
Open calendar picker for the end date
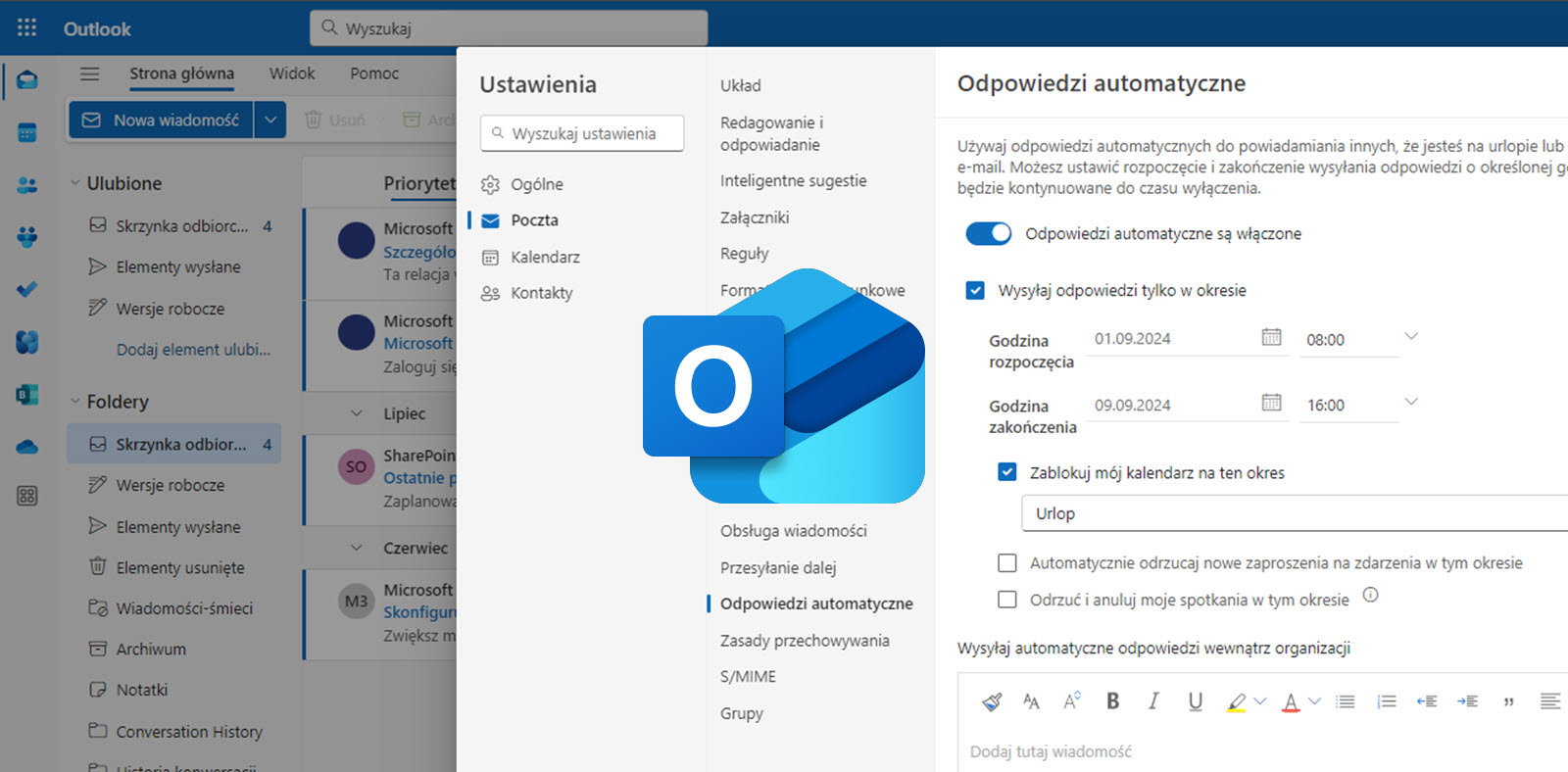1271,403
